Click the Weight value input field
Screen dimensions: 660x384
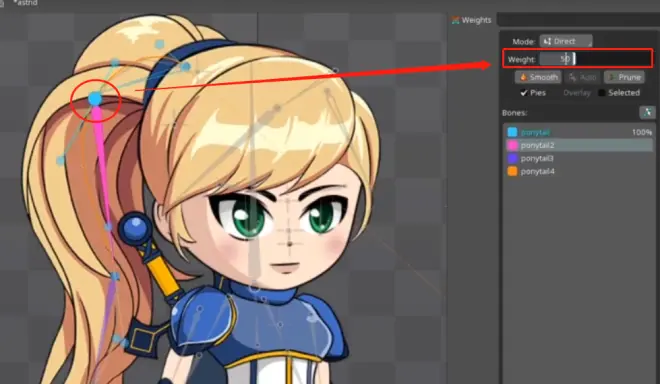coord(558,59)
